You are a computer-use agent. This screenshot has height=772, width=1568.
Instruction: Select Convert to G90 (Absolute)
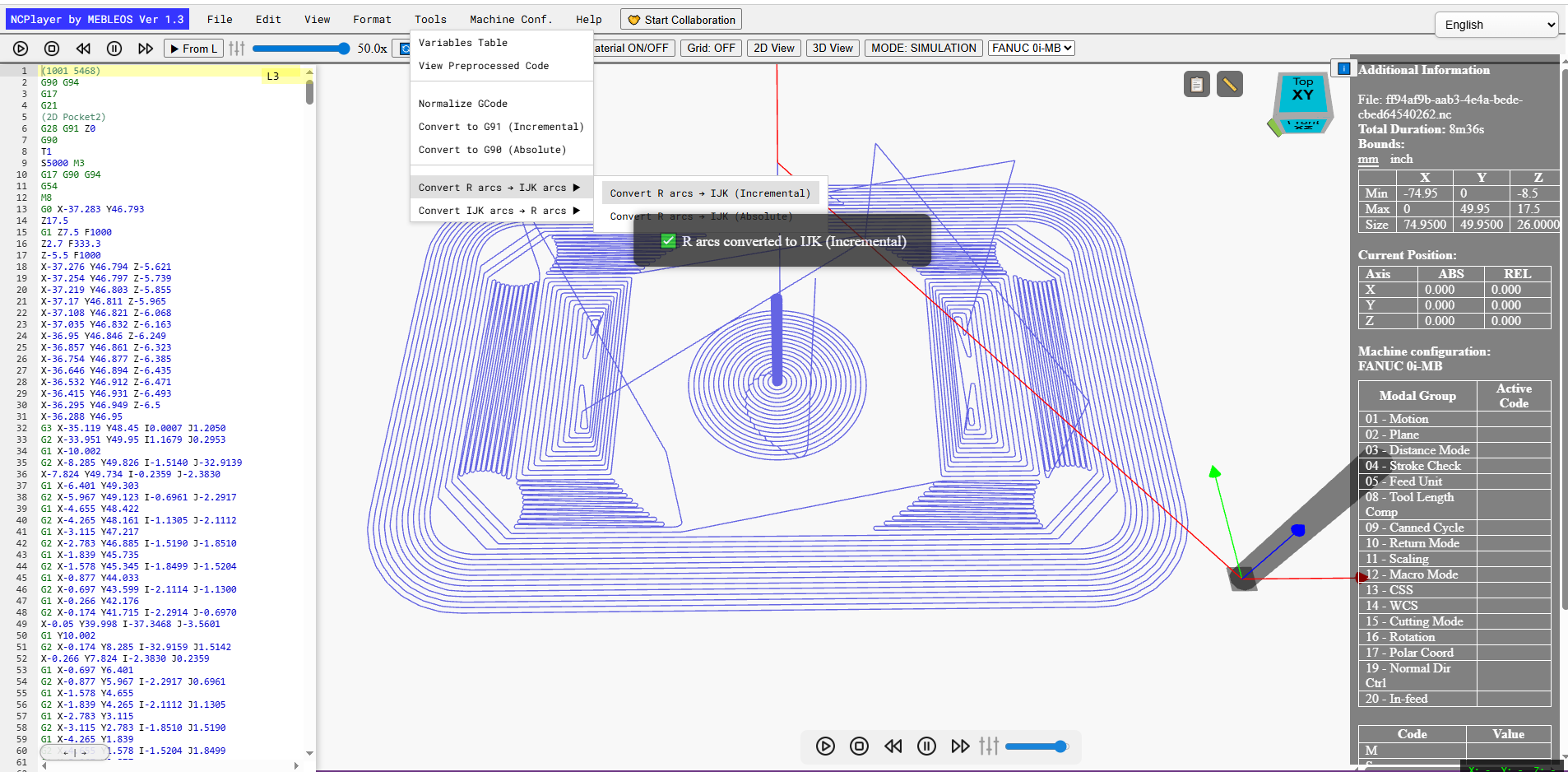[x=501, y=150]
